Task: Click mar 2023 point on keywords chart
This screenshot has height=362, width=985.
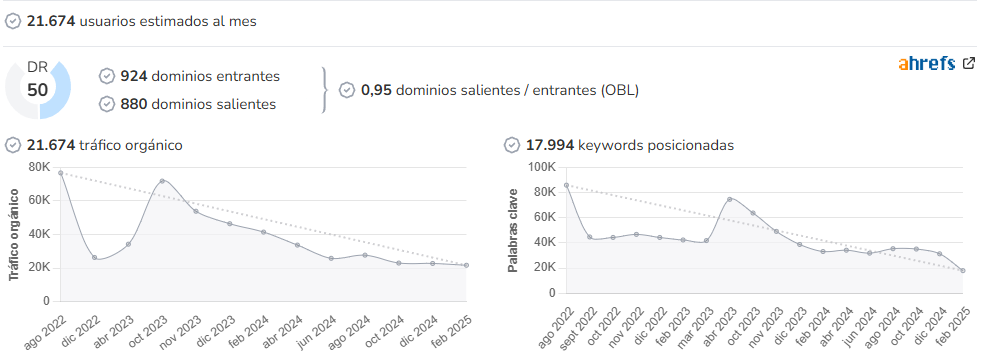Action: (706, 241)
